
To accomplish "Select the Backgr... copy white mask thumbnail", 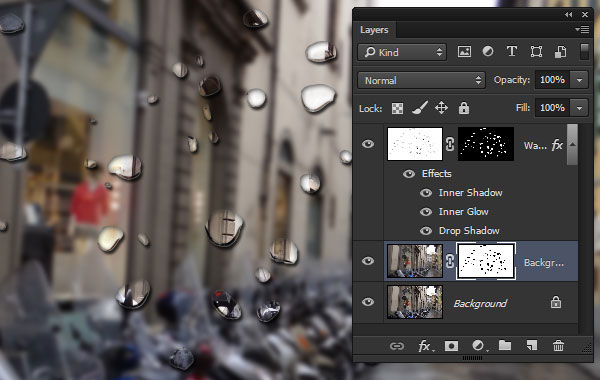I will coord(486,261).
